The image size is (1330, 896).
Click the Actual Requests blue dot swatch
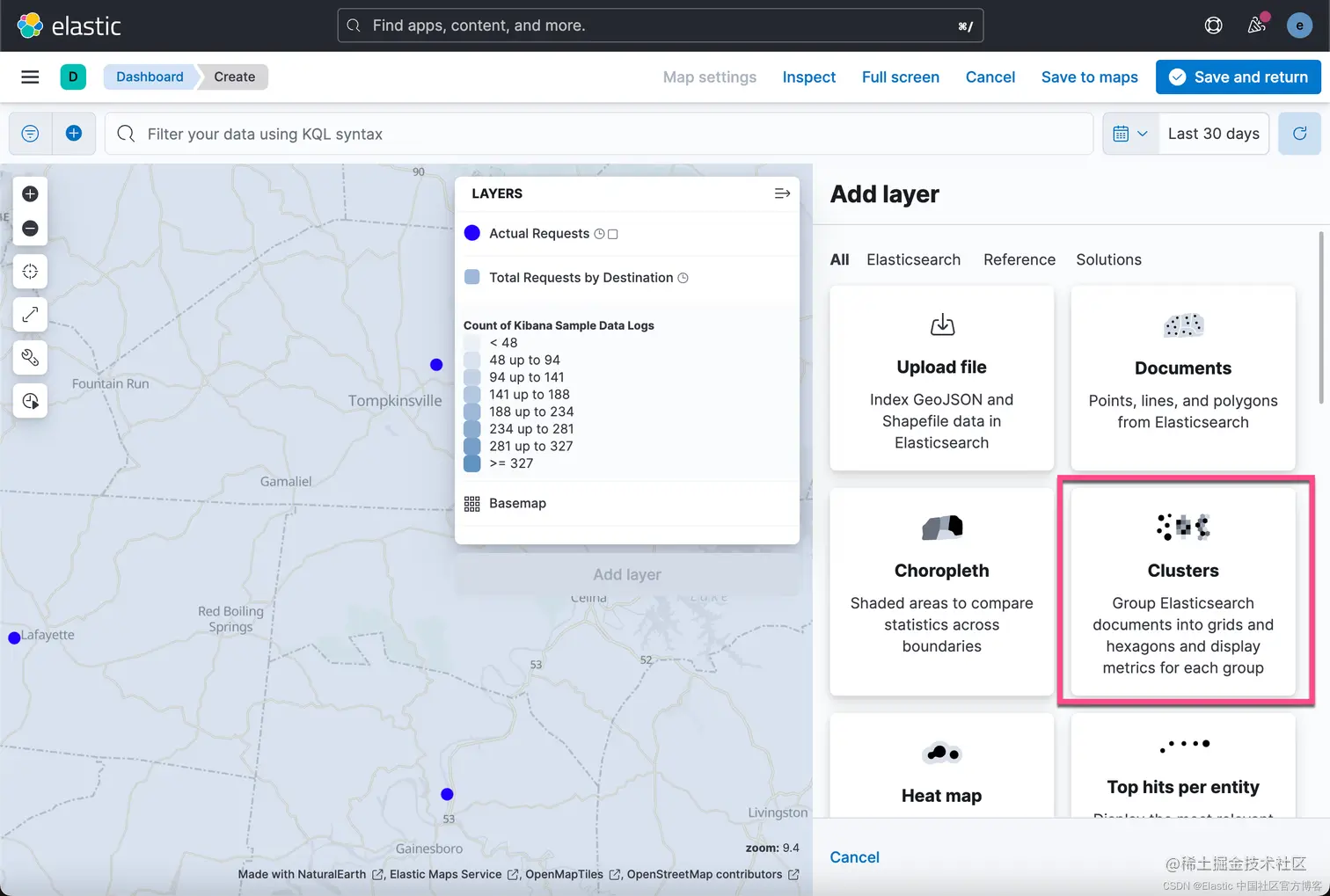coord(472,233)
